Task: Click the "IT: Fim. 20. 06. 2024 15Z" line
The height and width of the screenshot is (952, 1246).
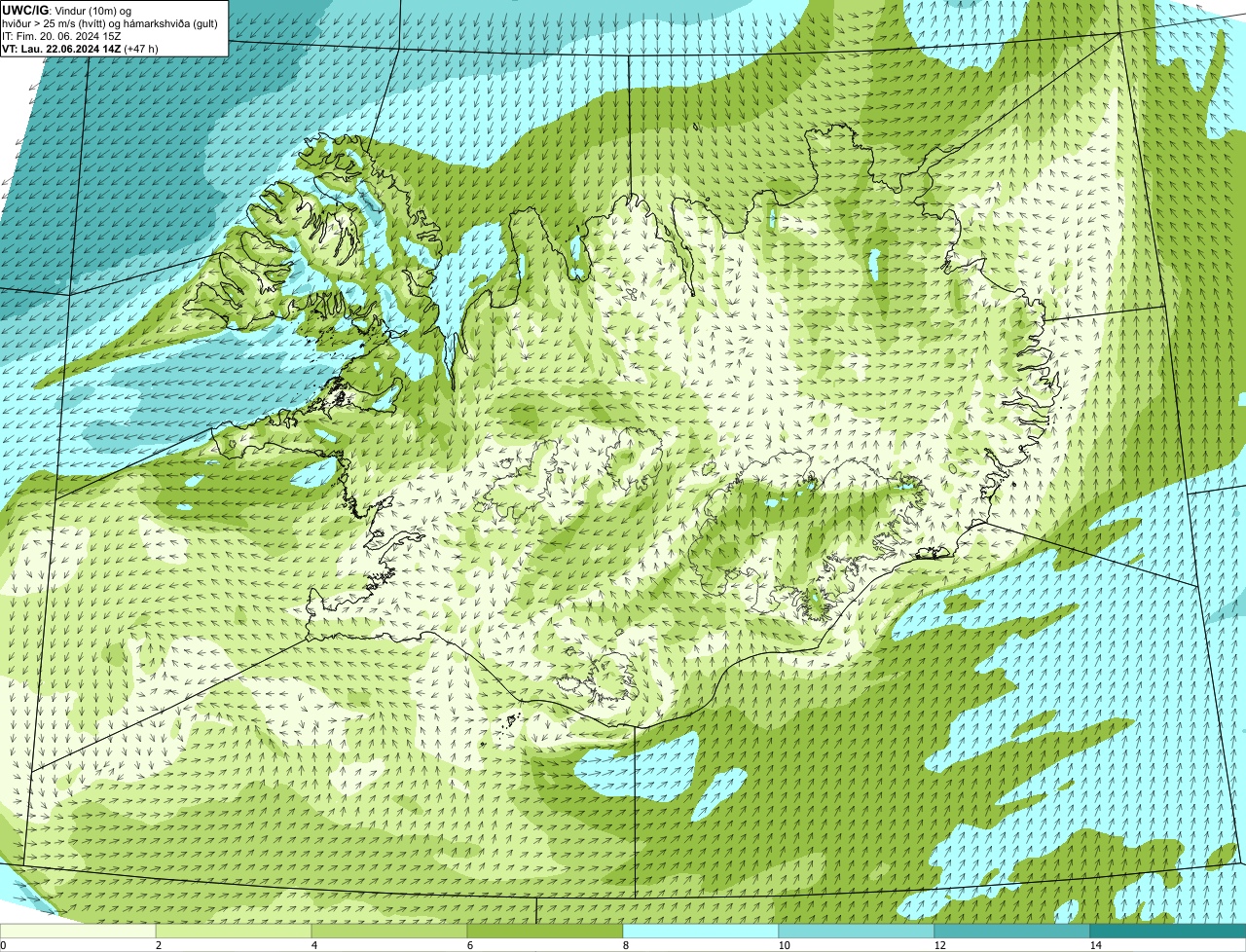Action: [61, 35]
